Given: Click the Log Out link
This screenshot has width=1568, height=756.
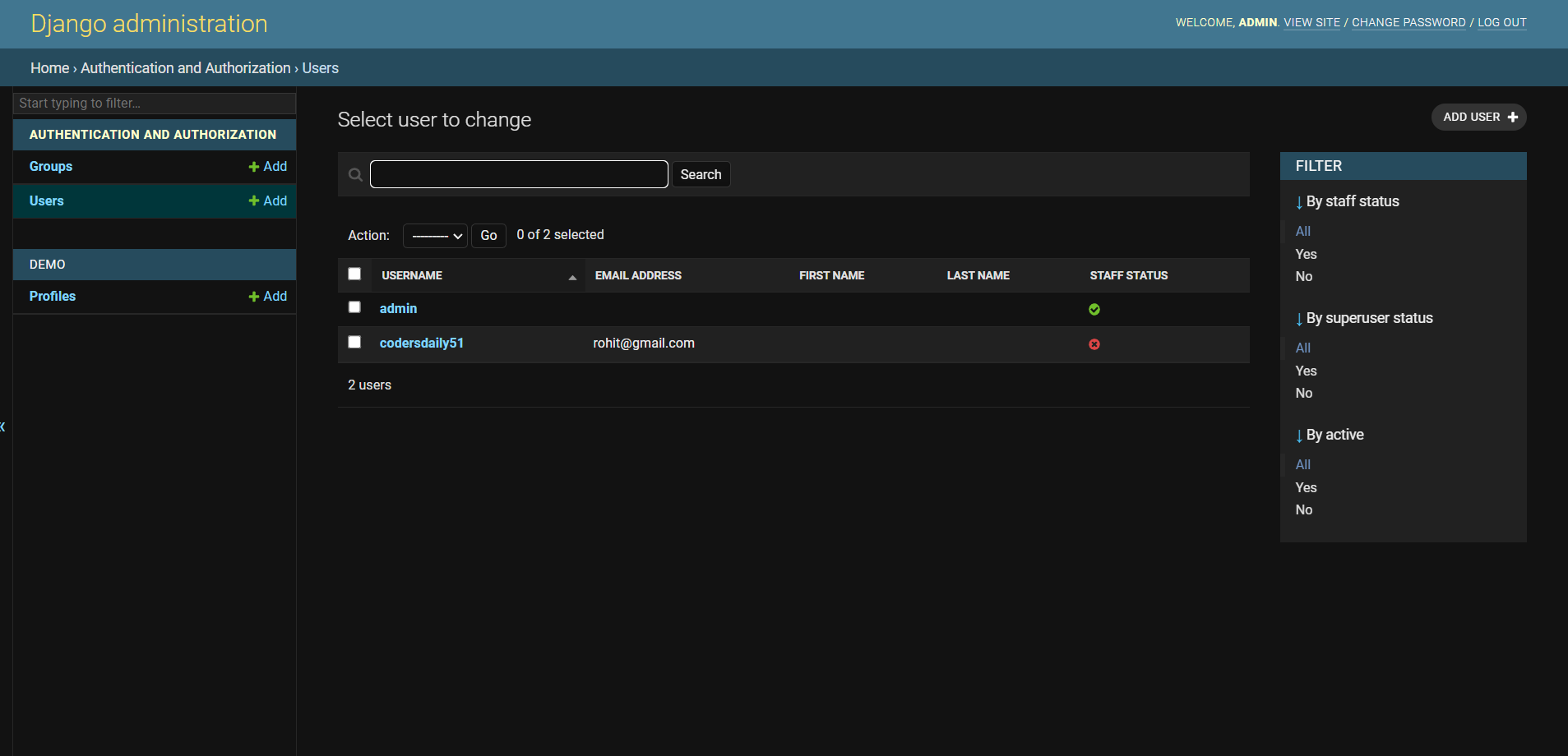Looking at the screenshot, I should coord(1501,22).
